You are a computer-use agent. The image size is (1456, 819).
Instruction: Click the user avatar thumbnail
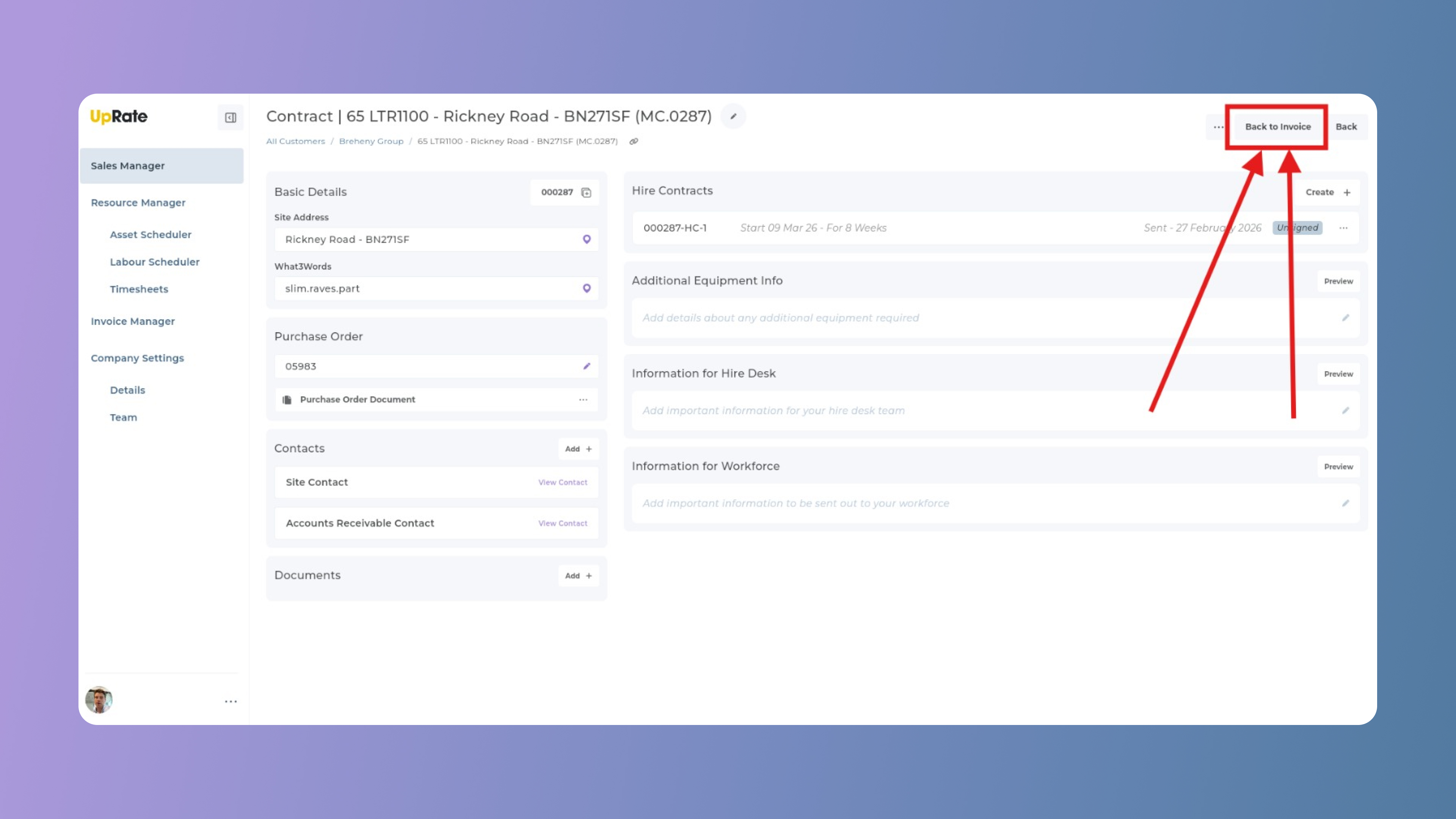tap(99, 700)
